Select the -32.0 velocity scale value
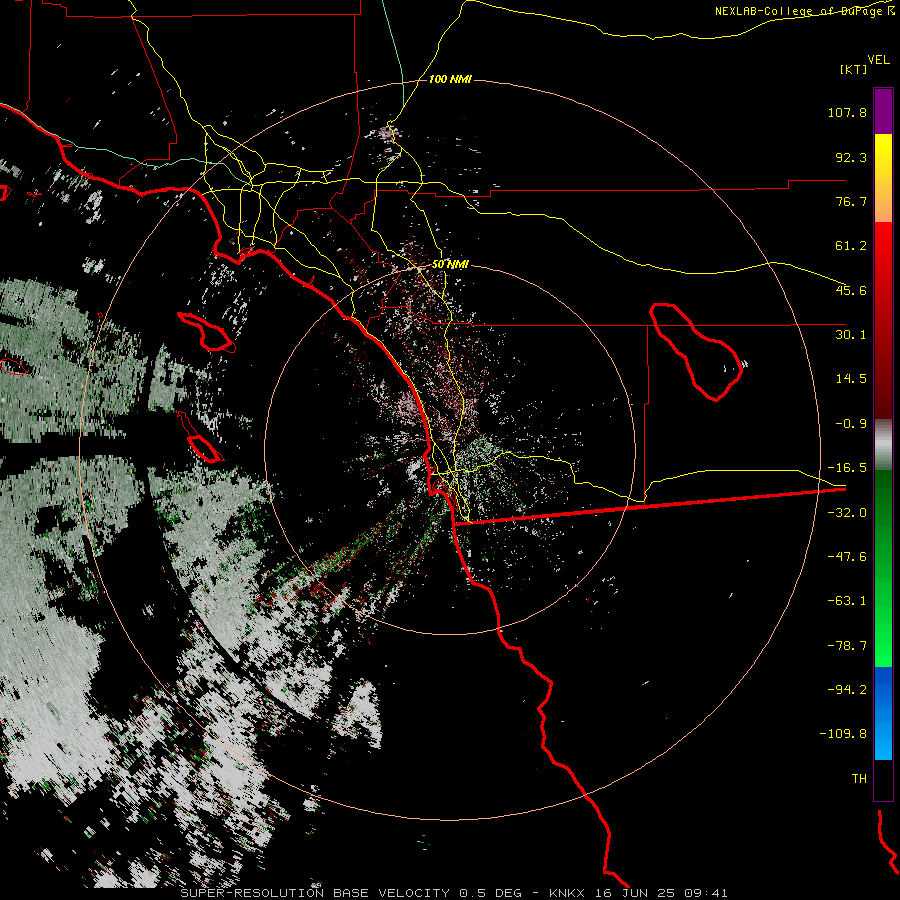Viewport: 900px width, 900px height. pyautogui.click(x=847, y=513)
